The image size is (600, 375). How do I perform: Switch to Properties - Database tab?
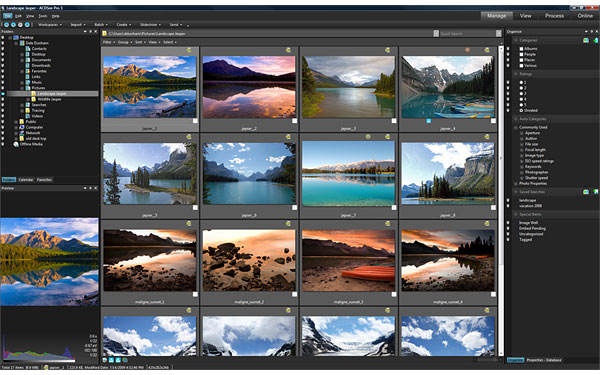(x=544, y=360)
